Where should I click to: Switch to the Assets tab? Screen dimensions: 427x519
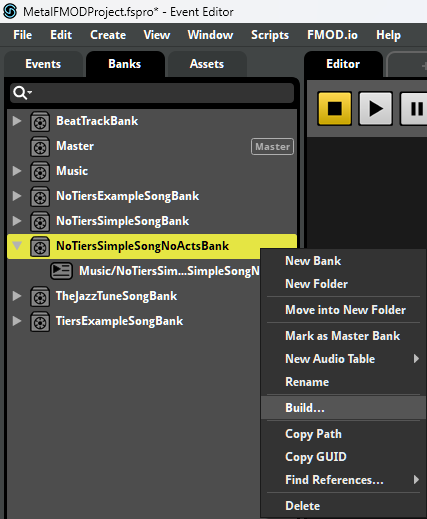207,64
